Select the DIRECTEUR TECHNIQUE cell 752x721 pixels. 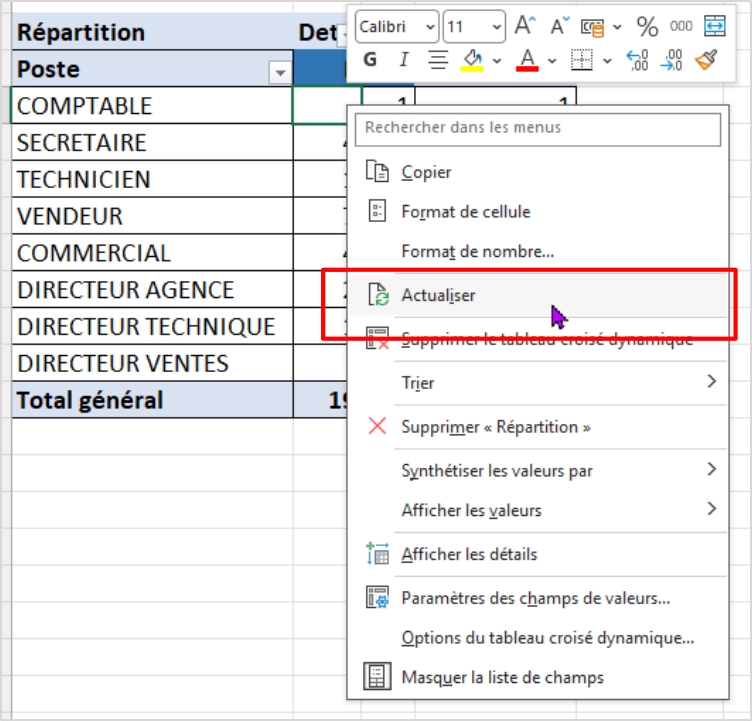[x=152, y=326]
